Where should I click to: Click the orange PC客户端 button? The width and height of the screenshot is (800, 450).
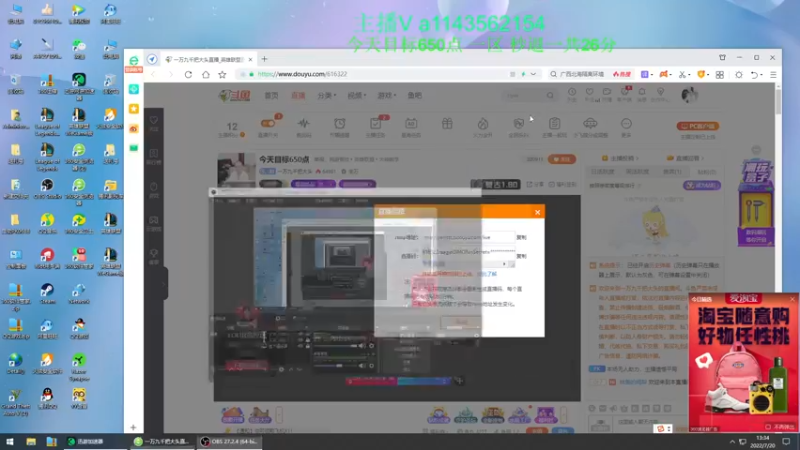coord(697,126)
